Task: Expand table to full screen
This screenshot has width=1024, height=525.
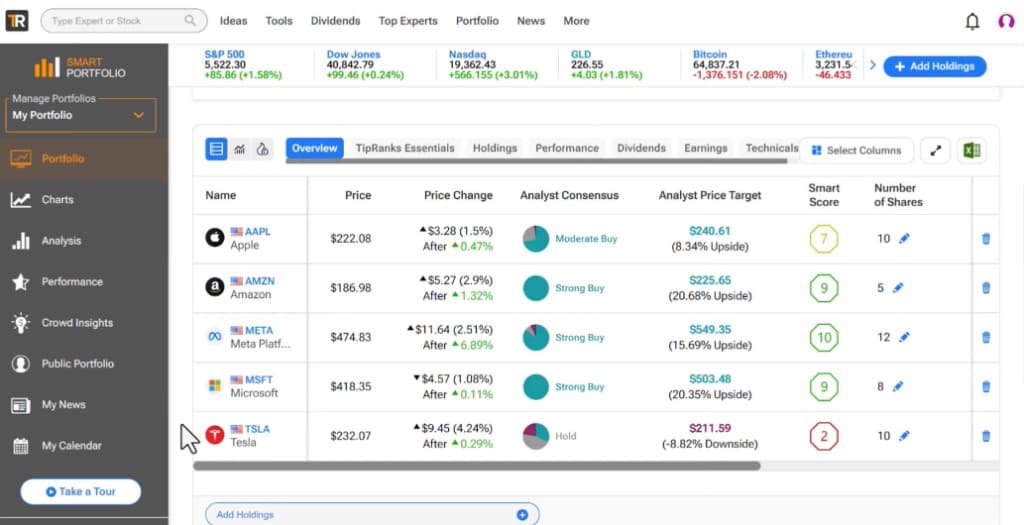Action: pyautogui.click(x=935, y=150)
